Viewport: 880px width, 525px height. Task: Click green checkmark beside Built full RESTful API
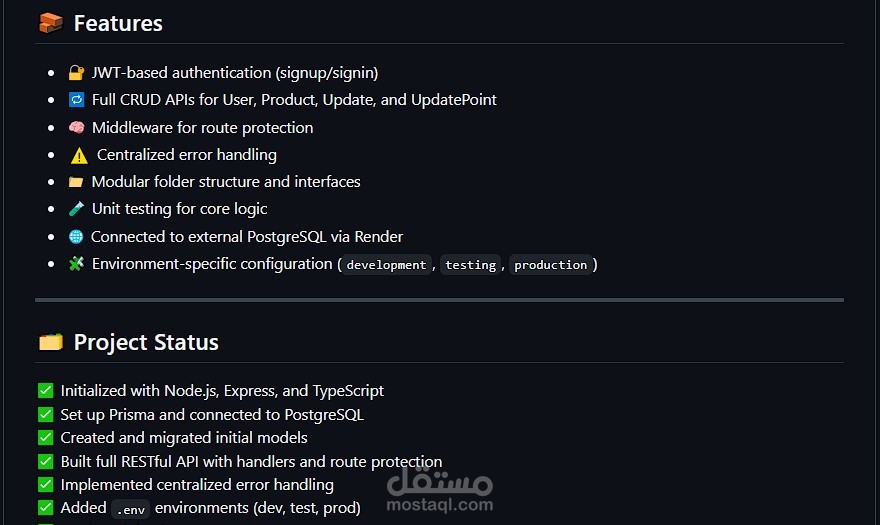[x=45, y=461]
